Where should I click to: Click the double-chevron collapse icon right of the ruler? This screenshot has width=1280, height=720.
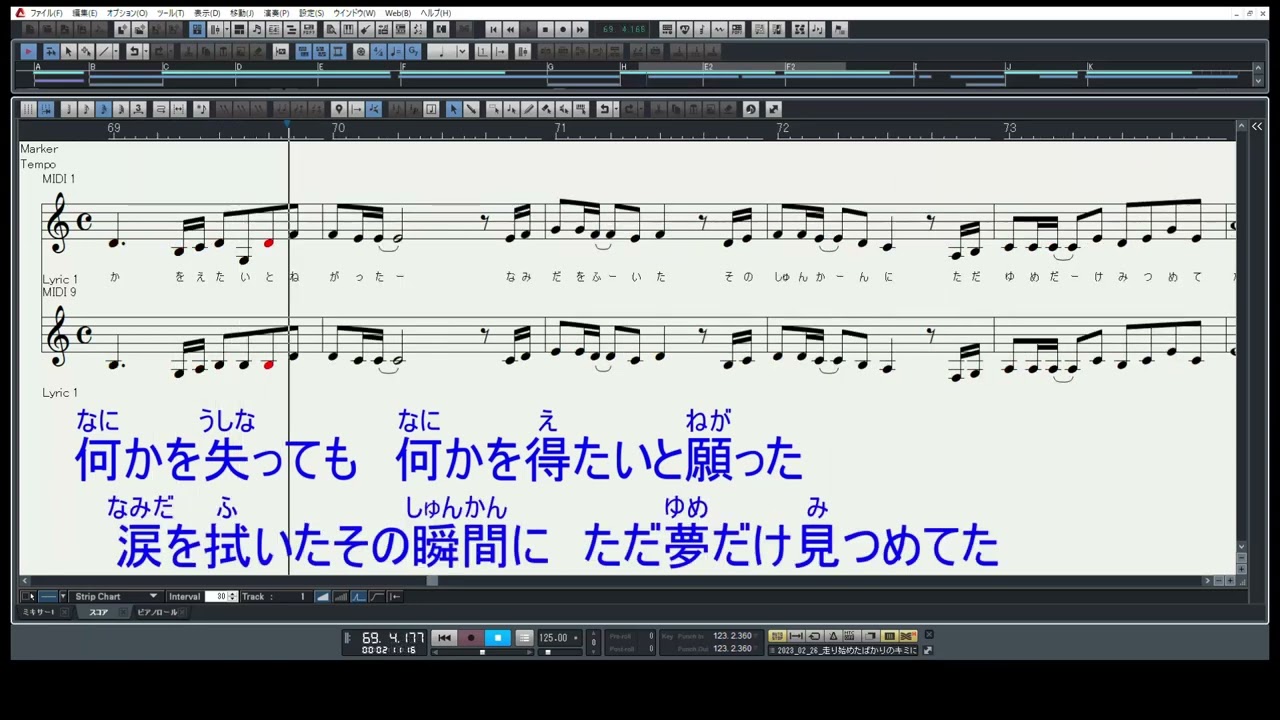1257,127
